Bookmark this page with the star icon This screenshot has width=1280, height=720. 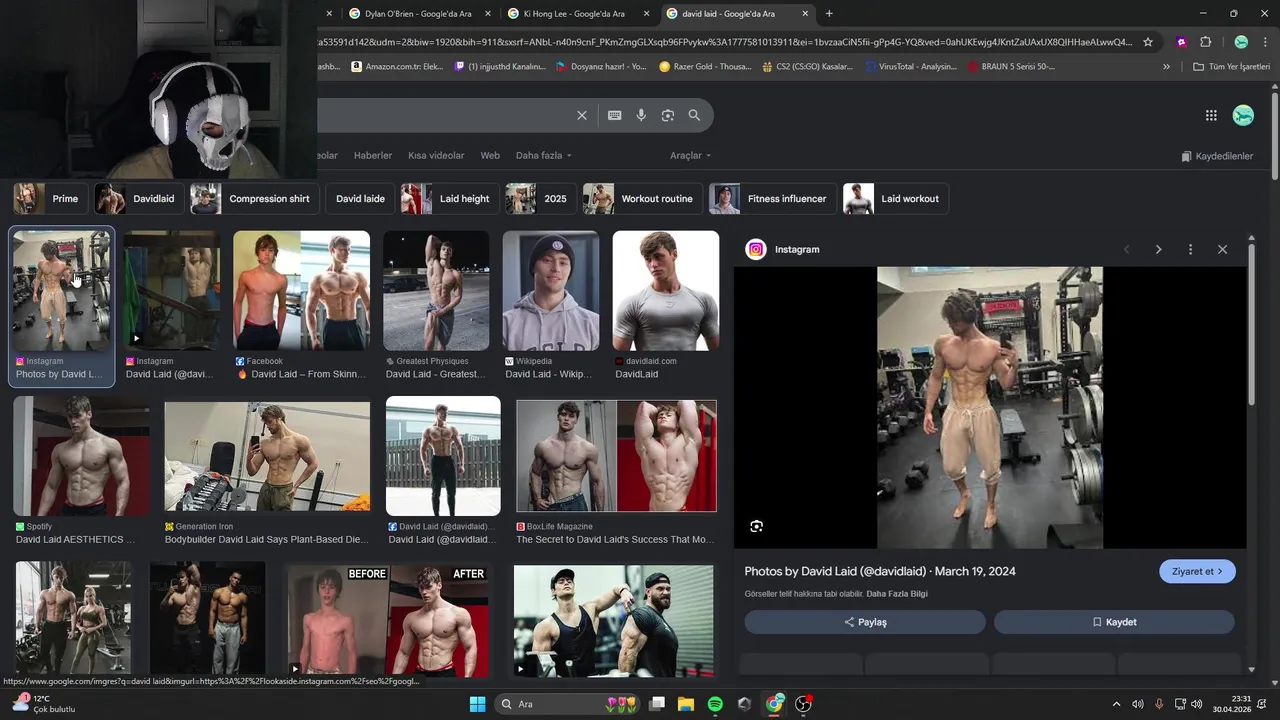1148,42
